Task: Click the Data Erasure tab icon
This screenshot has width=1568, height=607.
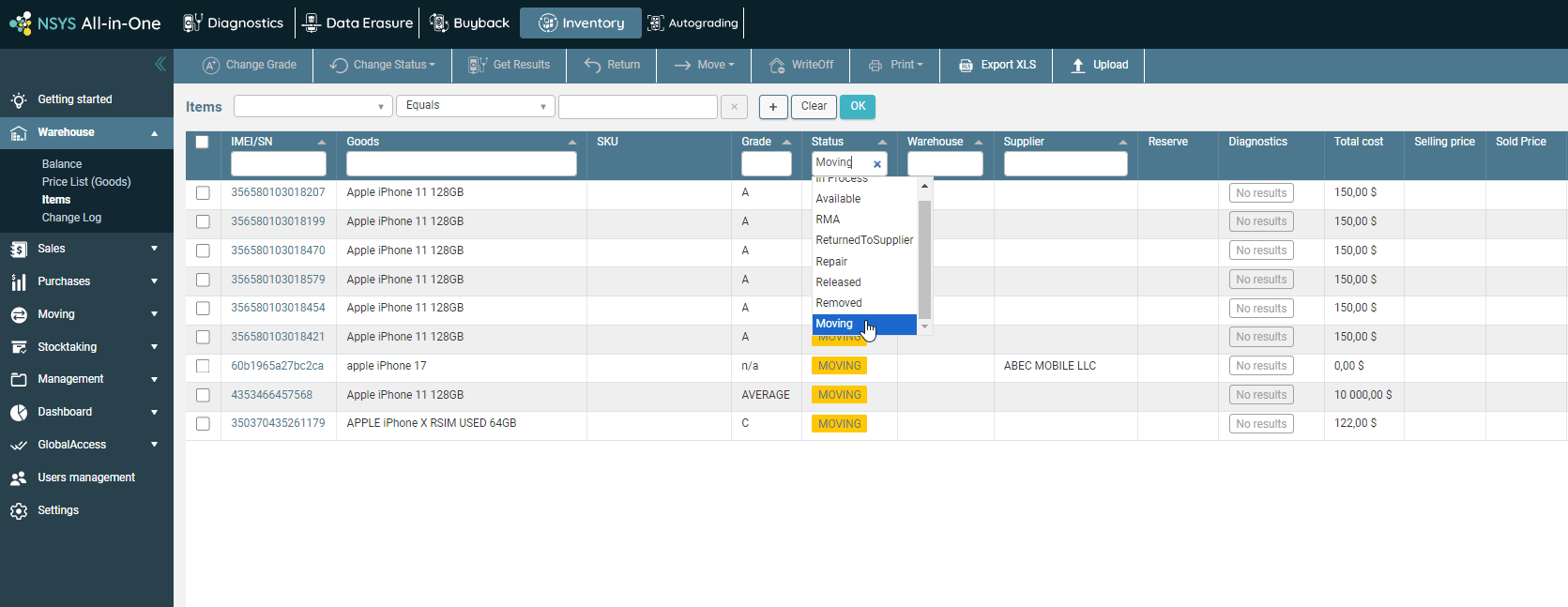Action: pyautogui.click(x=312, y=23)
